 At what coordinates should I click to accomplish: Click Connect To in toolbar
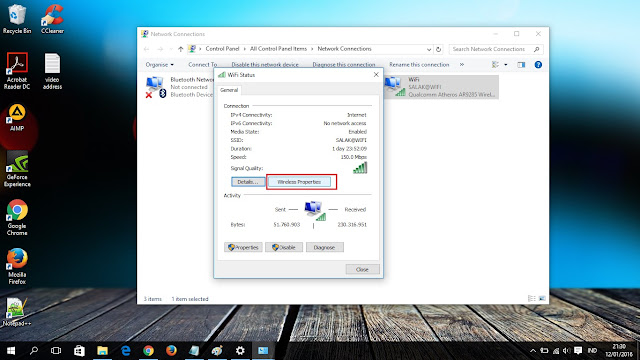coord(202,64)
